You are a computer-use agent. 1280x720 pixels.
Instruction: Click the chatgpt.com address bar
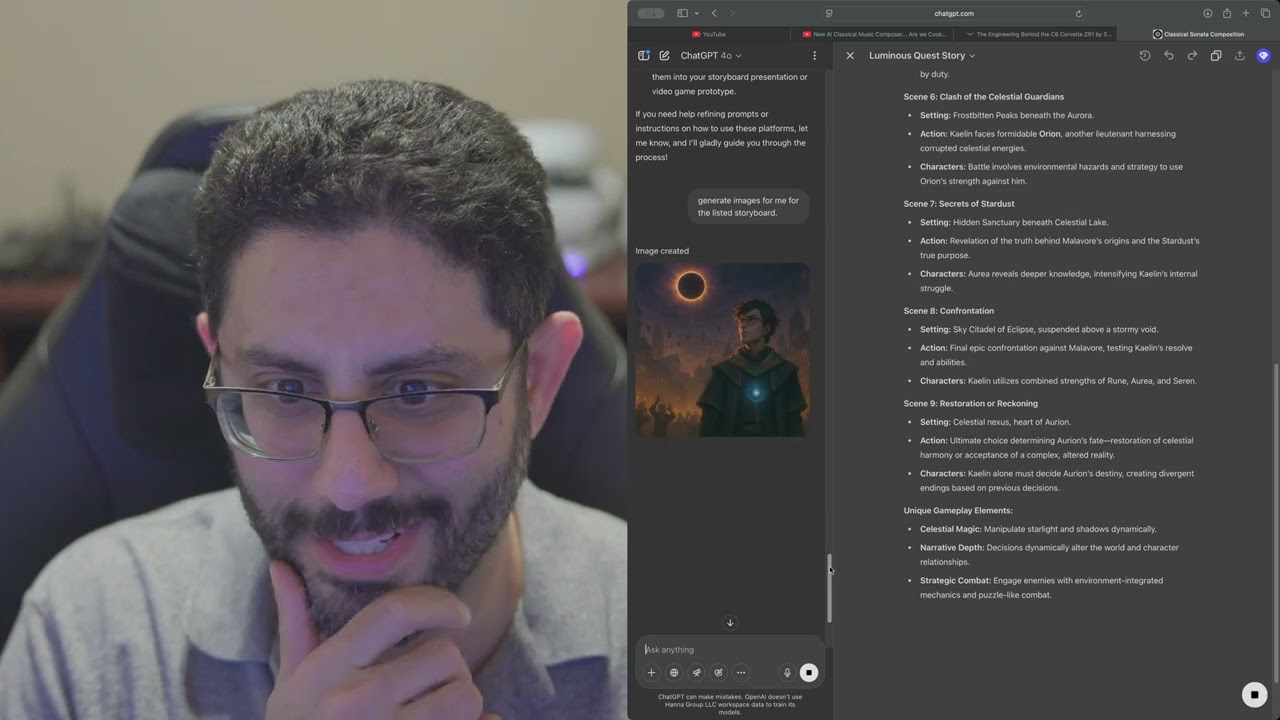(x=954, y=13)
